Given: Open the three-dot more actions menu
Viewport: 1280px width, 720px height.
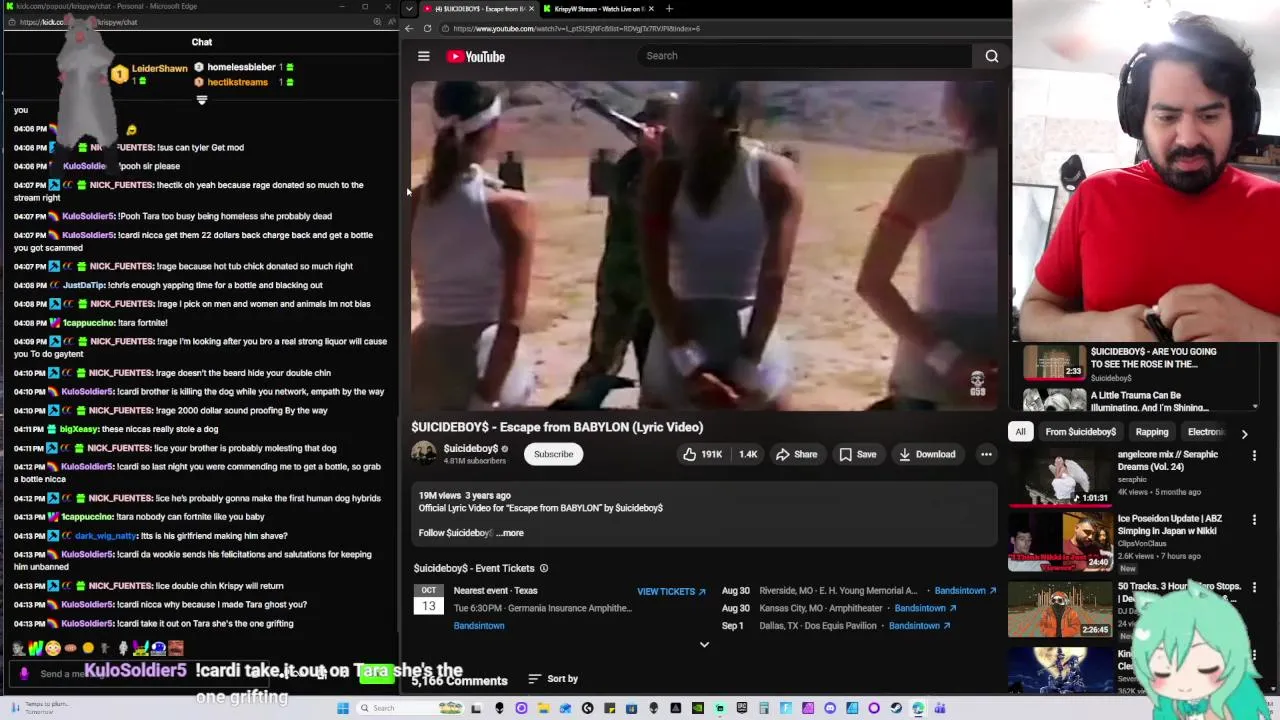Looking at the screenshot, I should (986, 454).
